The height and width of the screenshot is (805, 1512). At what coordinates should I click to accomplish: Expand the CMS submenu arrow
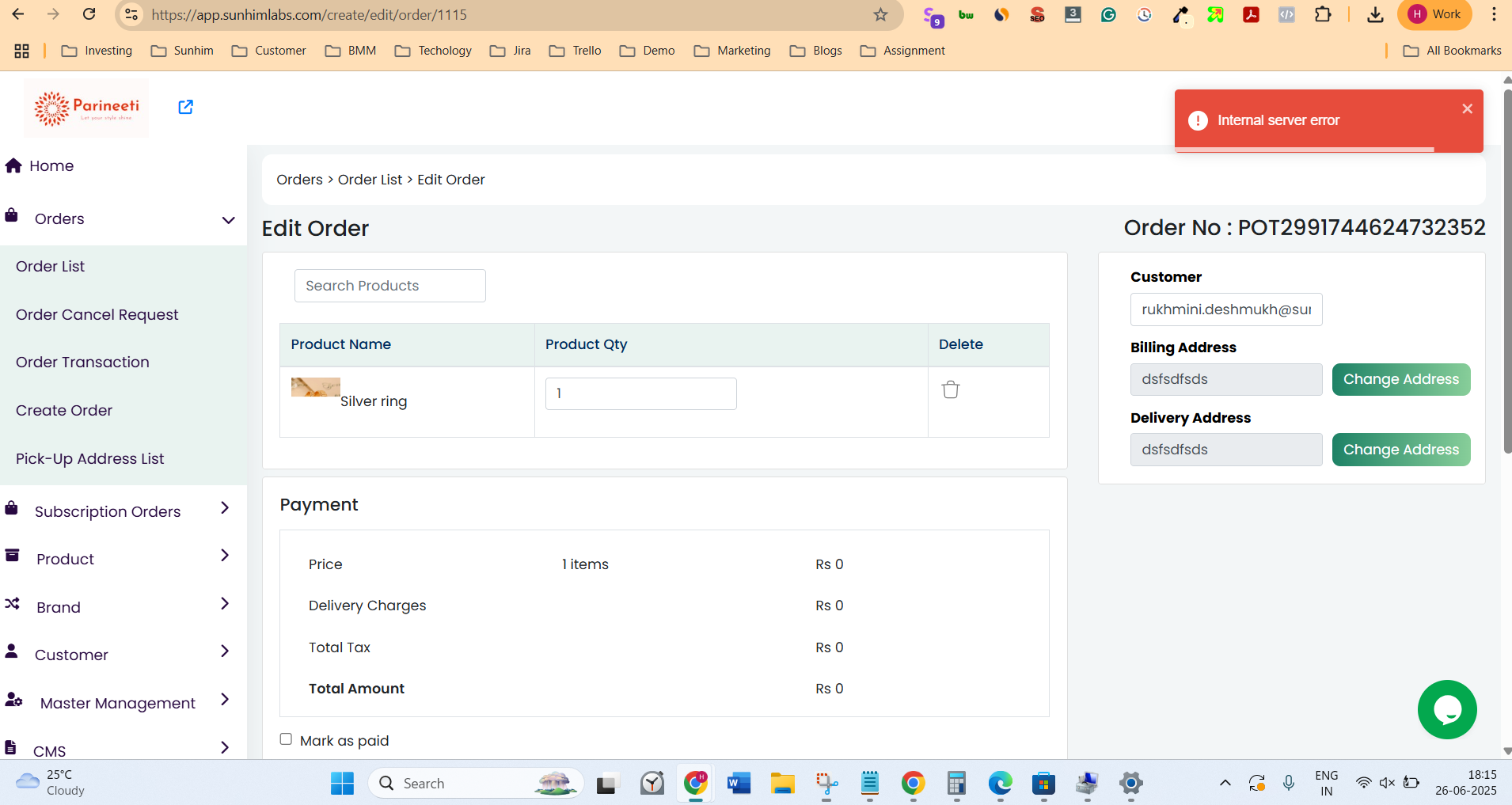click(x=225, y=748)
